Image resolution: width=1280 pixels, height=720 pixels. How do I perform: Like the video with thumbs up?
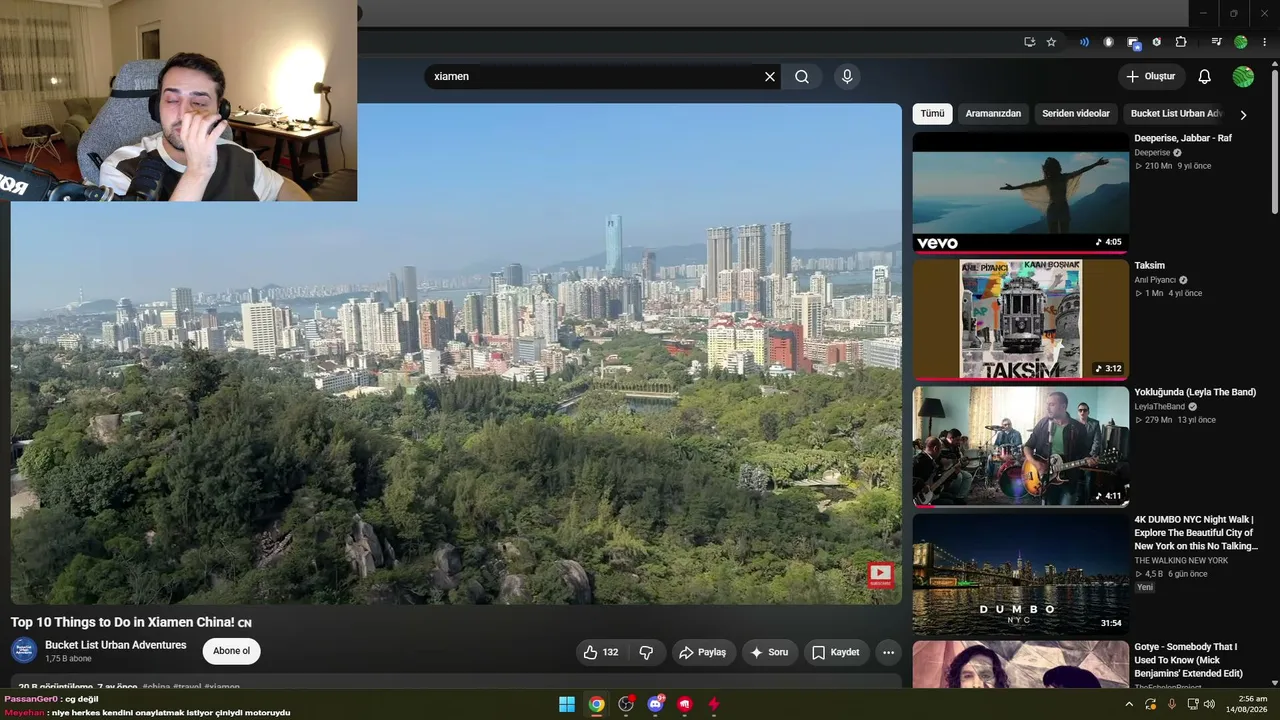601,652
